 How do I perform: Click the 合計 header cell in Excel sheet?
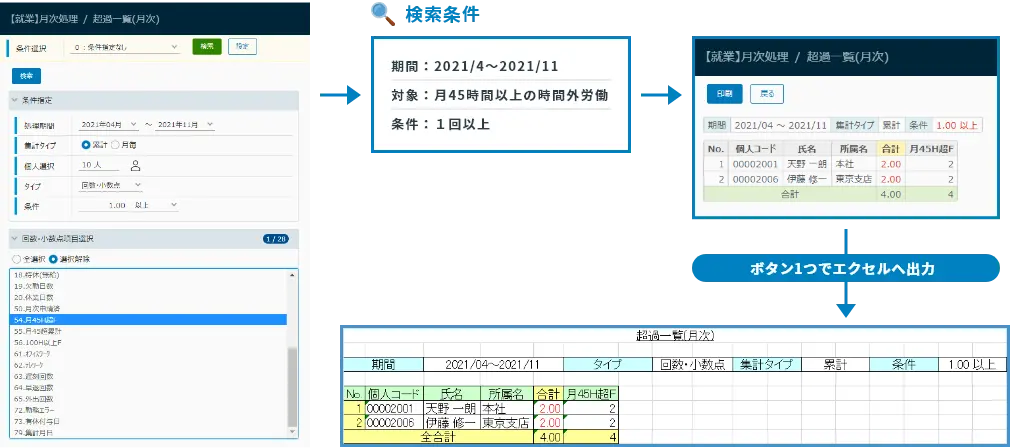coord(548,393)
